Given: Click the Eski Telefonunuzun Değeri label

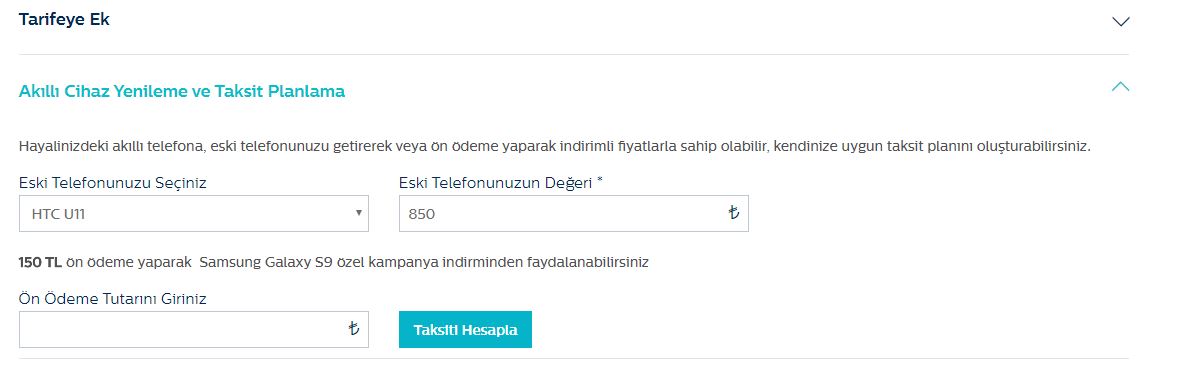Looking at the screenshot, I should tap(501, 183).
